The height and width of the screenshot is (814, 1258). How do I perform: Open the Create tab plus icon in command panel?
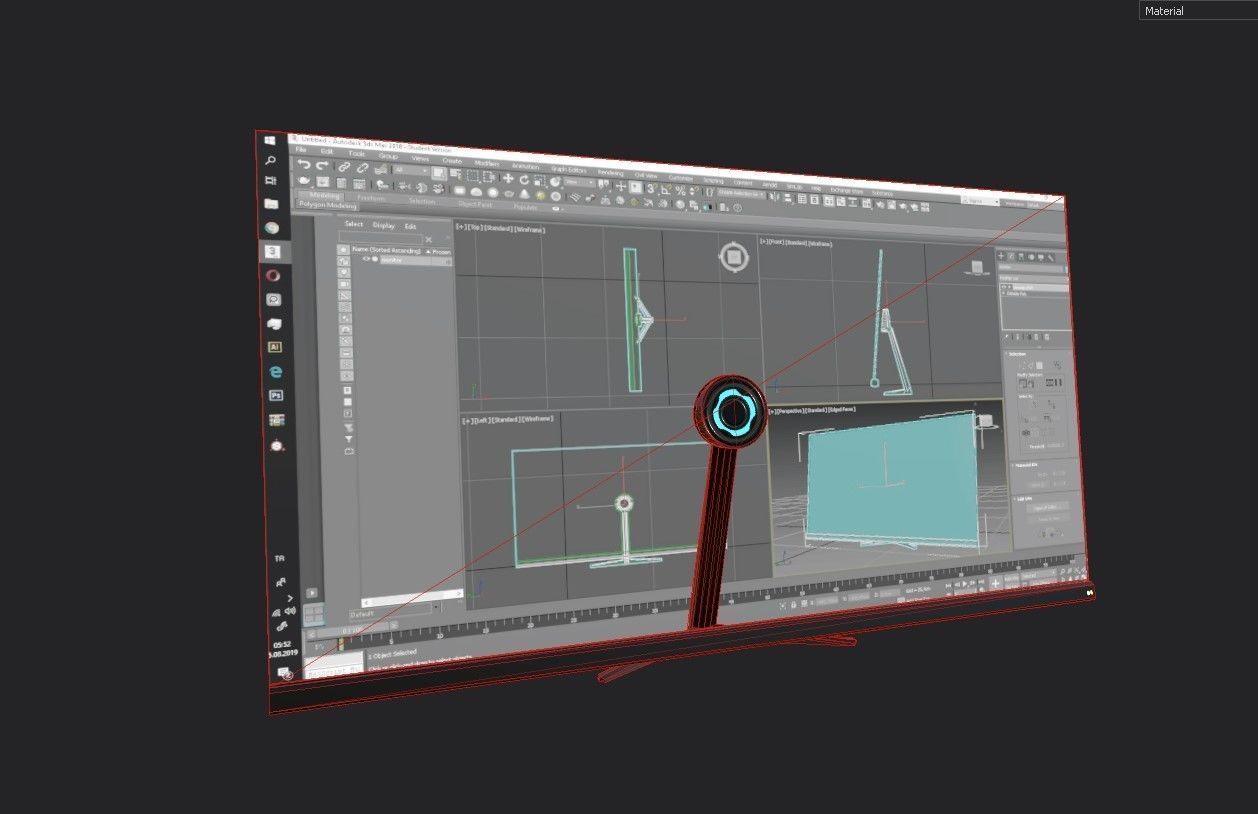(x=1001, y=256)
